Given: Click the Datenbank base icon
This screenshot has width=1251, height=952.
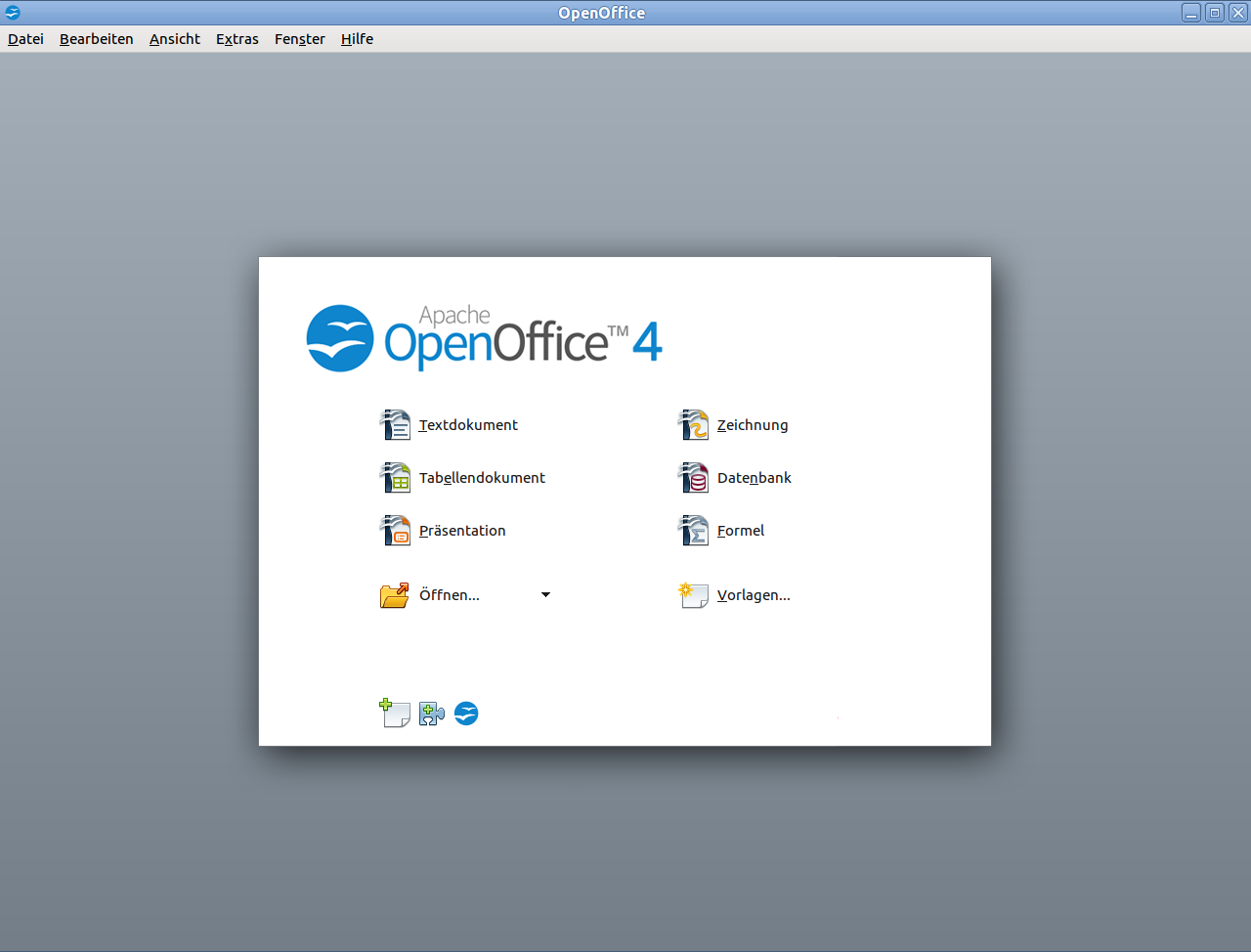Looking at the screenshot, I should click(x=693, y=478).
